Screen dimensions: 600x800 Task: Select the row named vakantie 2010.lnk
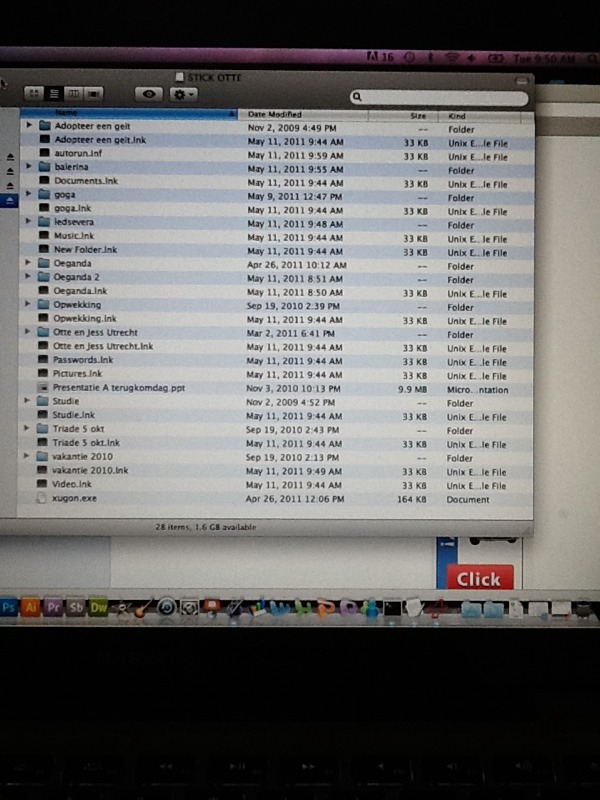tap(276, 470)
